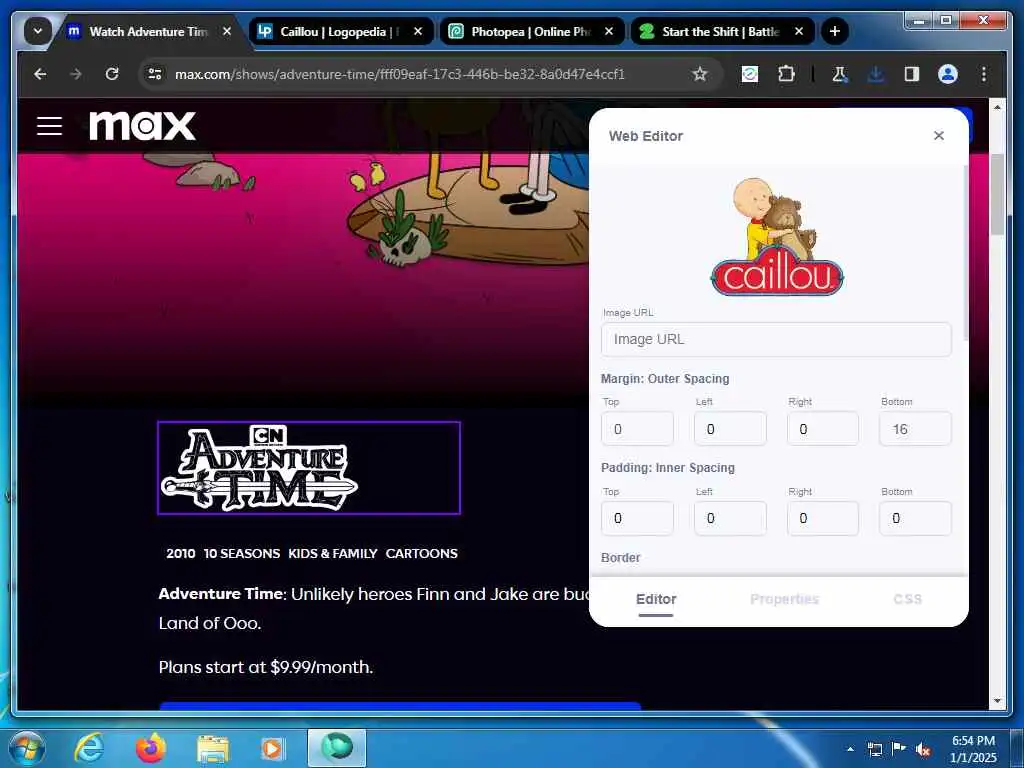The width and height of the screenshot is (1024, 768).
Task: Select the Editor tab in Web Editor
Action: [656, 599]
